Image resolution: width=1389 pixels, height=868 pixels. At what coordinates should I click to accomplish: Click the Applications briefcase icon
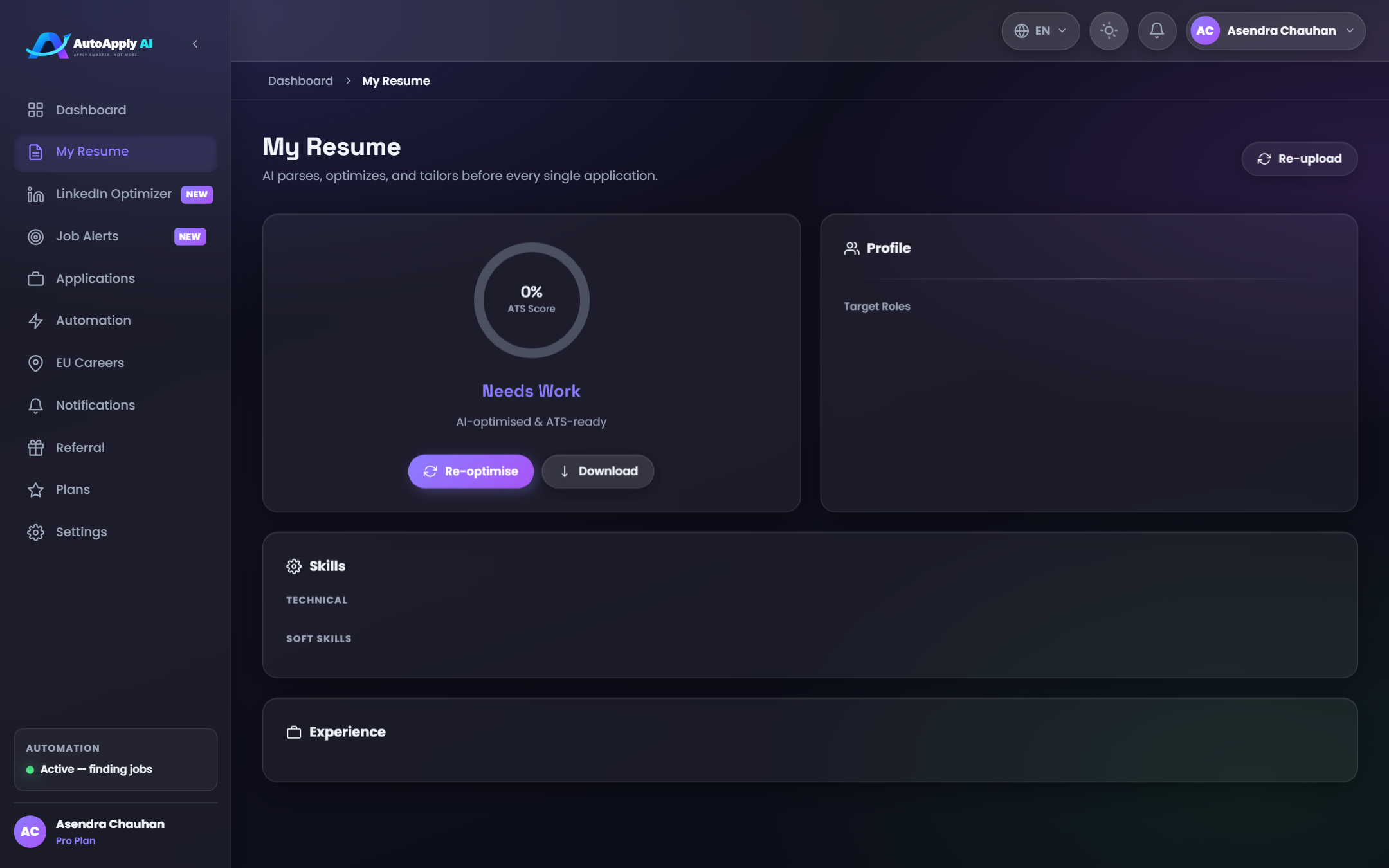(35, 279)
